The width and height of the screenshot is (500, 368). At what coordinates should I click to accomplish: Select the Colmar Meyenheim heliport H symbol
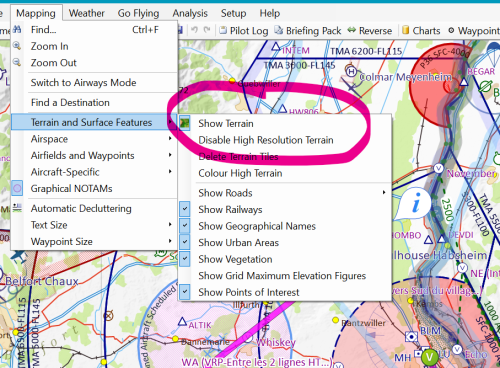pyautogui.click(x=351, y=71)
